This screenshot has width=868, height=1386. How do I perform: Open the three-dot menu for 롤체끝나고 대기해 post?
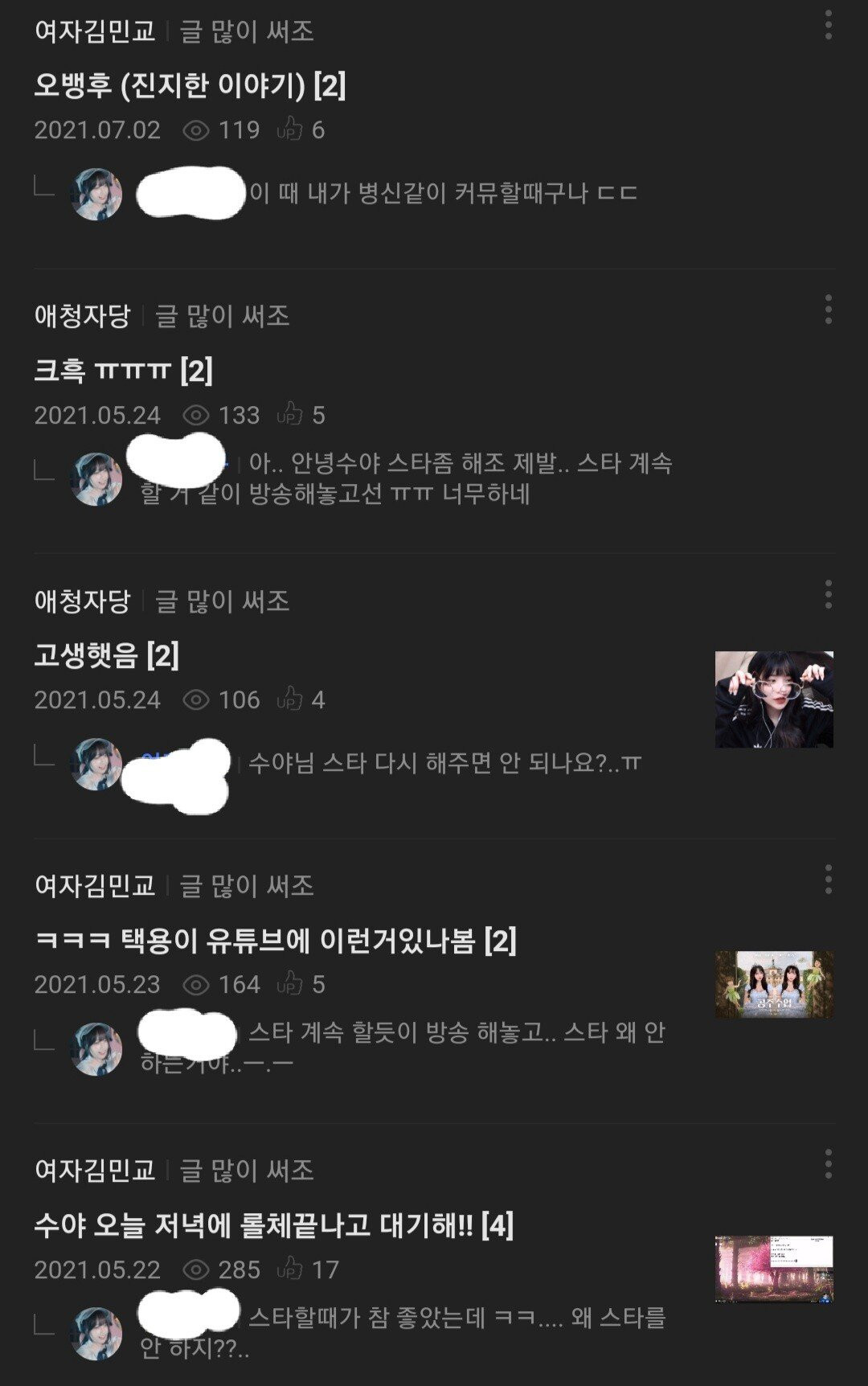tap(828, 1164)
